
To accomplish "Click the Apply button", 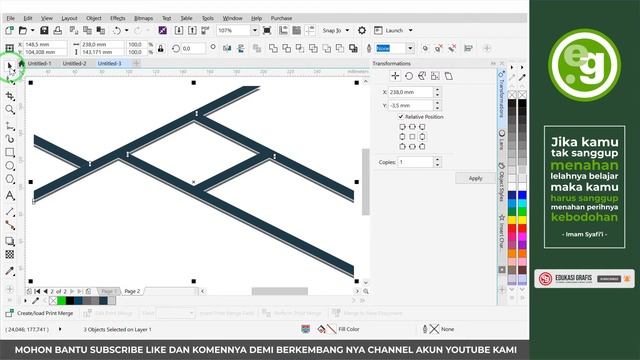I will point(476,178).
